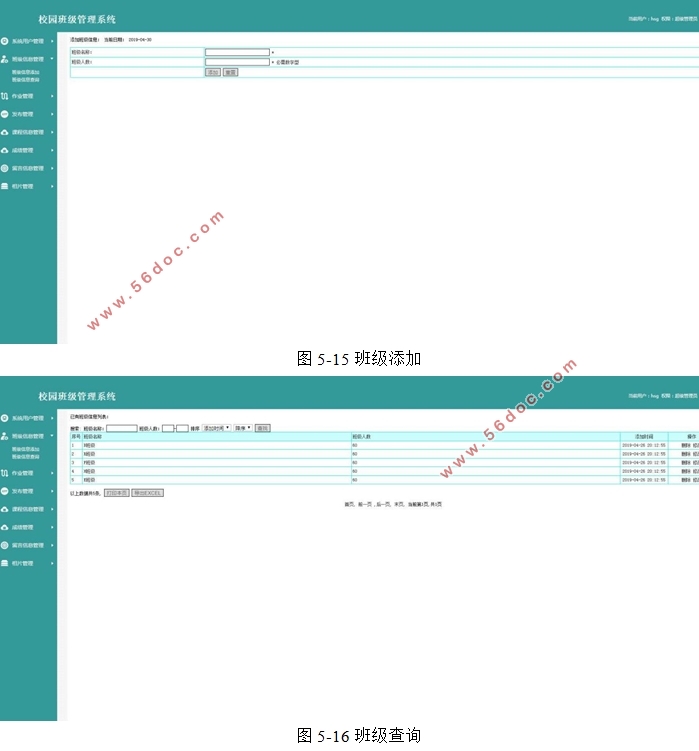Open the 添加时间 sort field dropdown
699x751 pixels.
click(216, 427)
